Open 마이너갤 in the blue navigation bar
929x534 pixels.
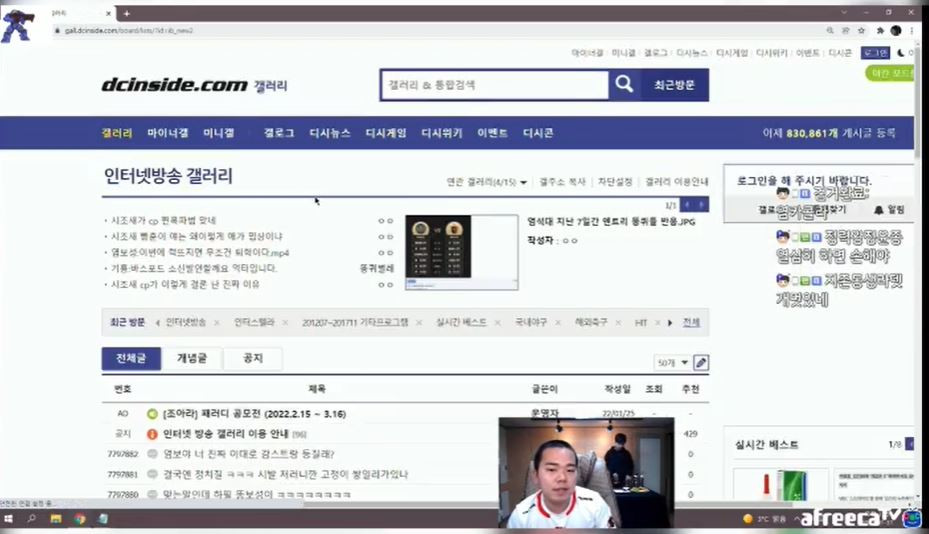[x=168, y=133]
